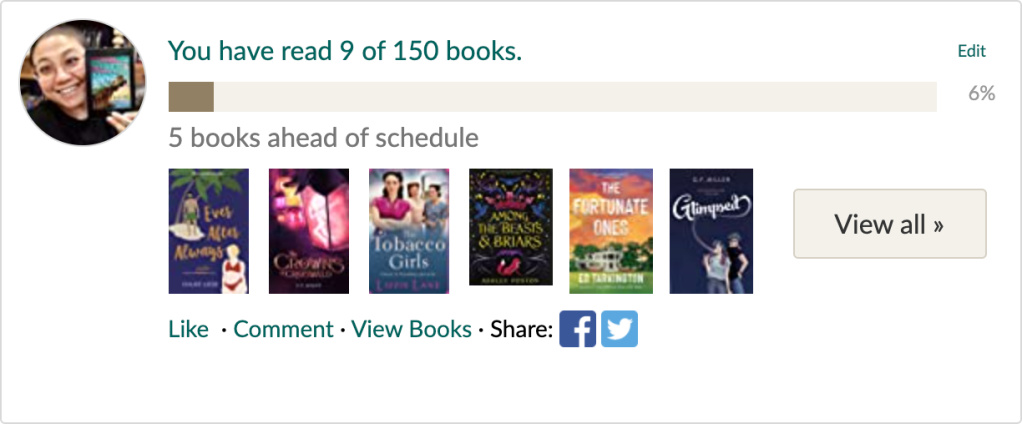Image resolution: width=1022 pixels, height=424 pixels.
Task: Follow the View Books link
Action: [411, 329]
